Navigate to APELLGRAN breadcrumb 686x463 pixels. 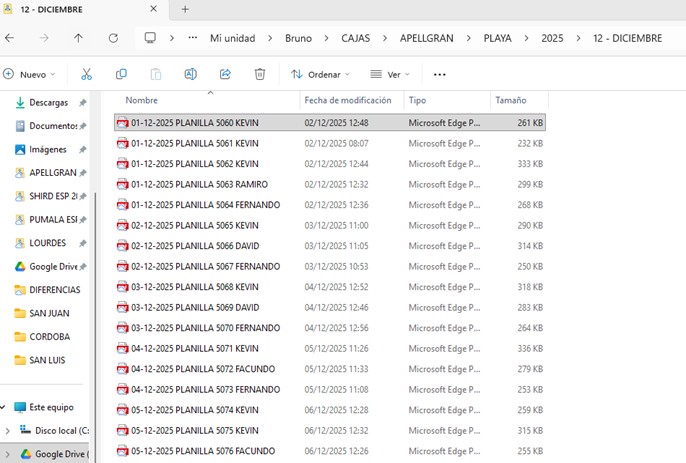(427, 38)
